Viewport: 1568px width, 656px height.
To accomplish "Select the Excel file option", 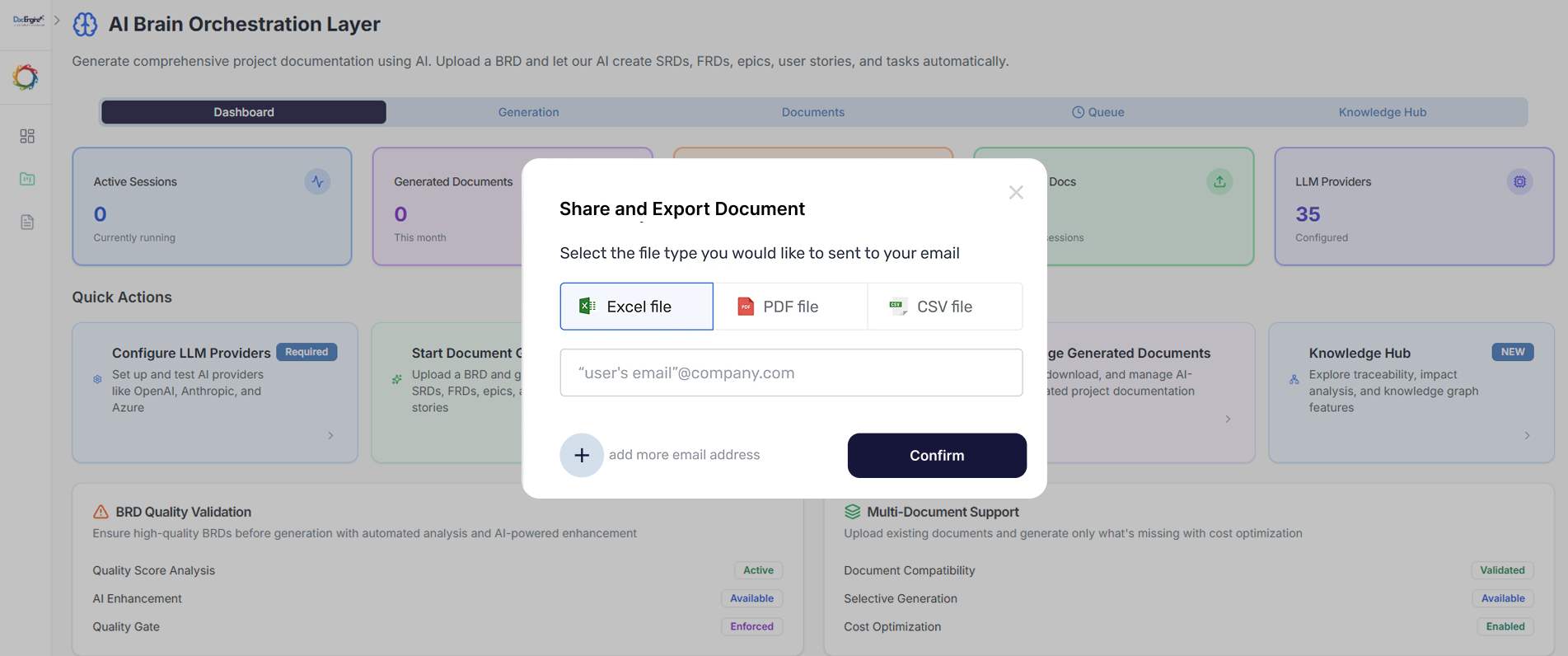I will [x=637, y=307].
